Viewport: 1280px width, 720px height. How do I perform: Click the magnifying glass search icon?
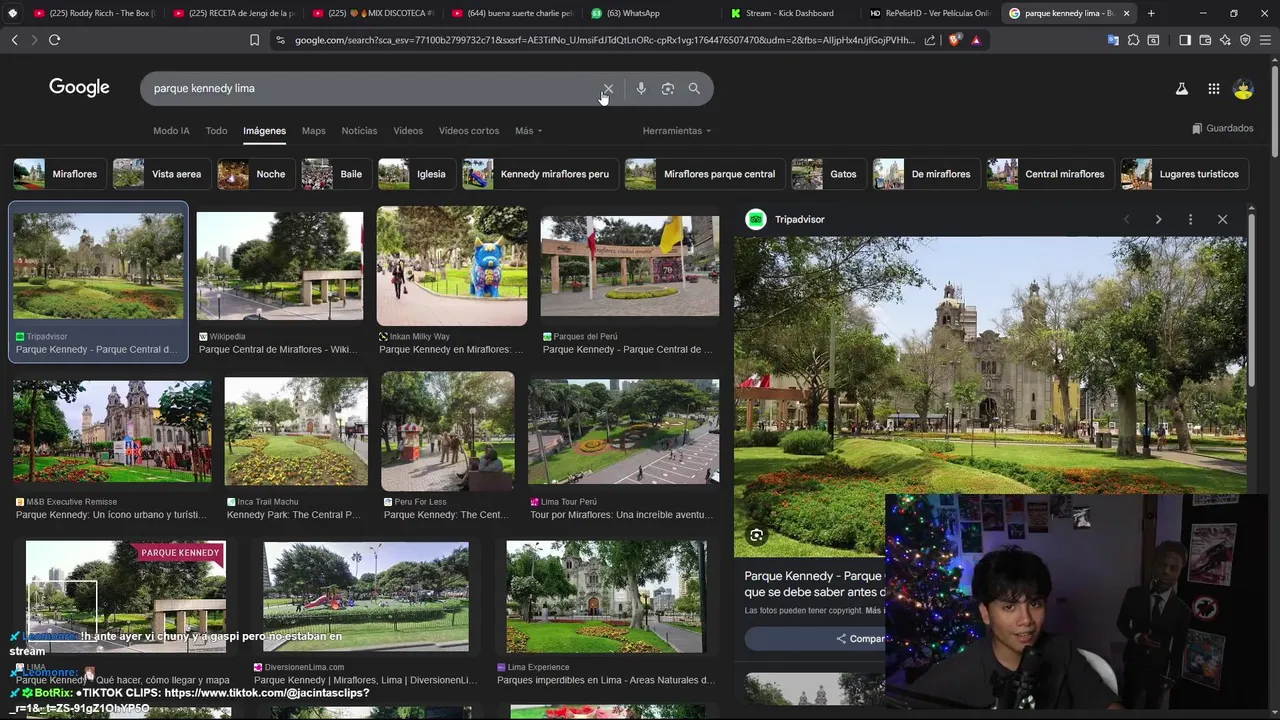[x=694, y=89]
